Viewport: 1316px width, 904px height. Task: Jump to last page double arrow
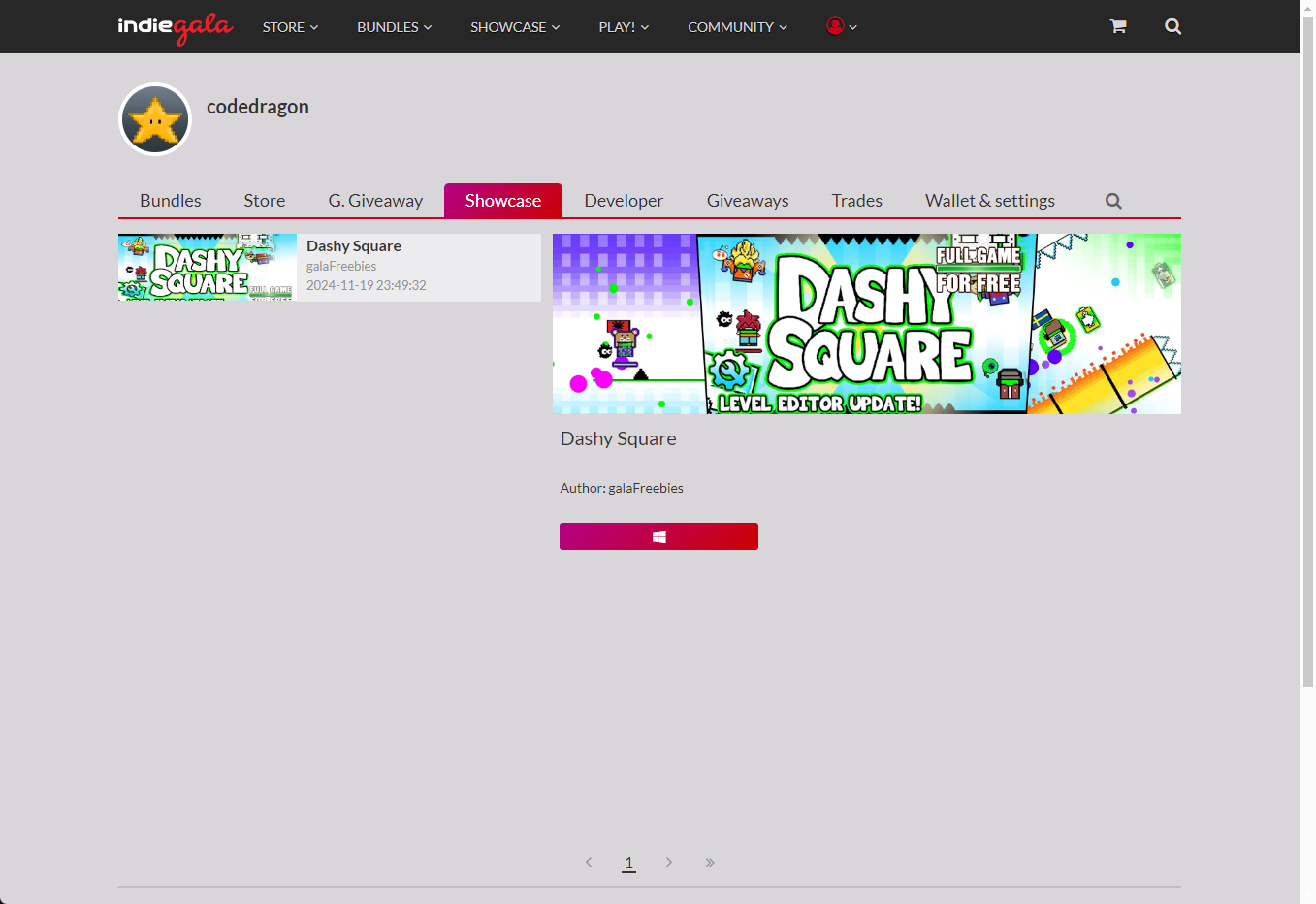(710, 862)
